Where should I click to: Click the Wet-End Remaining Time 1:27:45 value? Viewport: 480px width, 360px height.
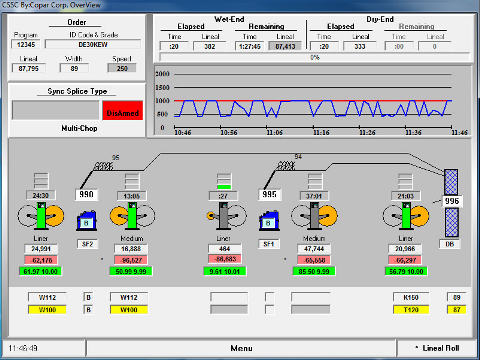pos(250,46)
